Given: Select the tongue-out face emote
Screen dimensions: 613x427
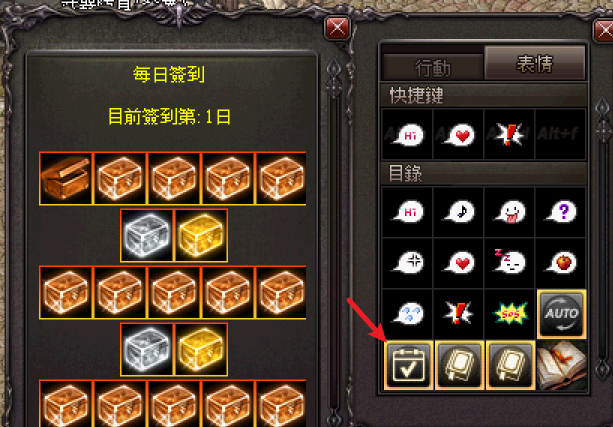Looking at the screenshot, I should pos(510,212).
